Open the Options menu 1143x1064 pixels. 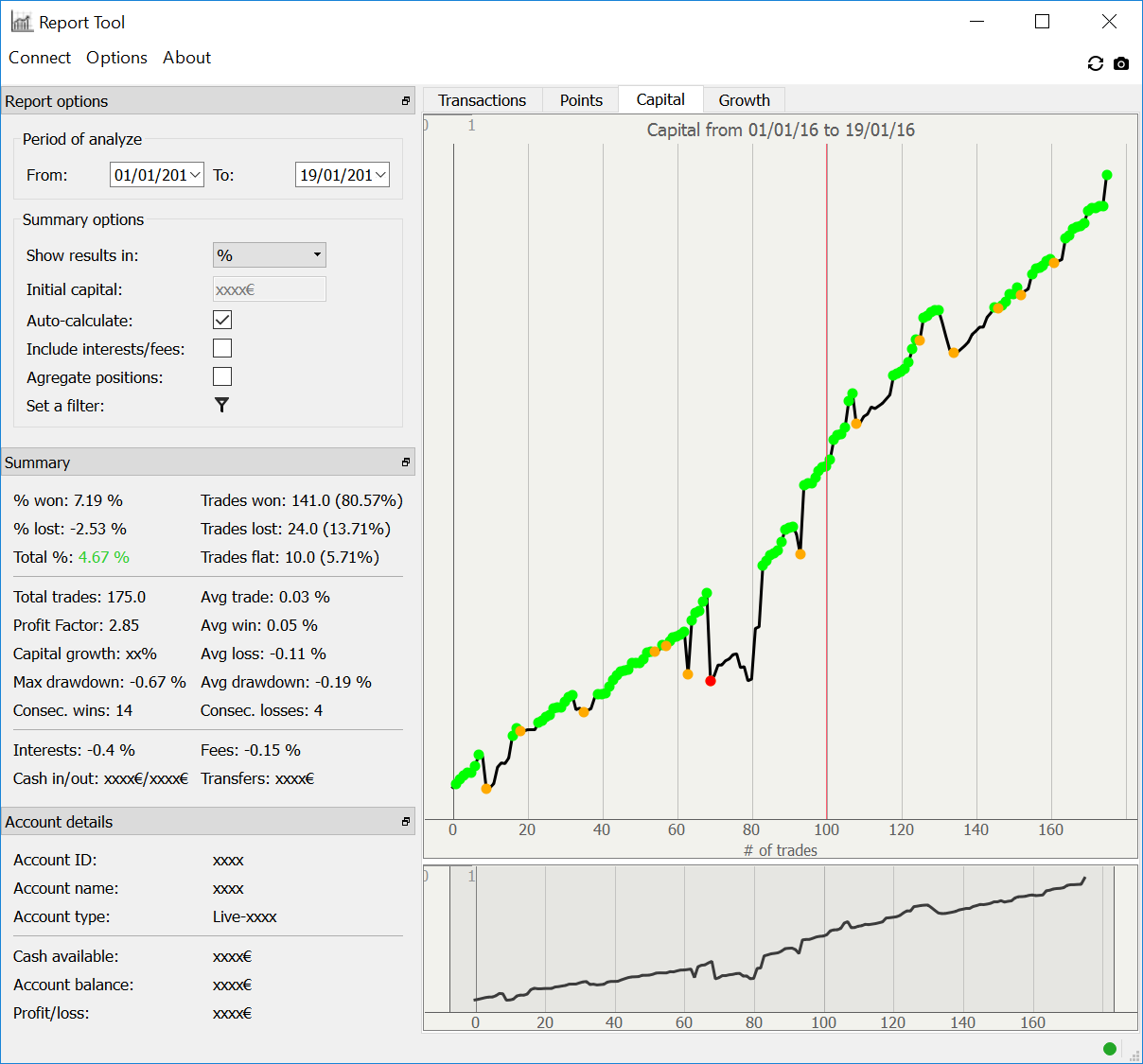pyautogui.click(x=116, y=58)
